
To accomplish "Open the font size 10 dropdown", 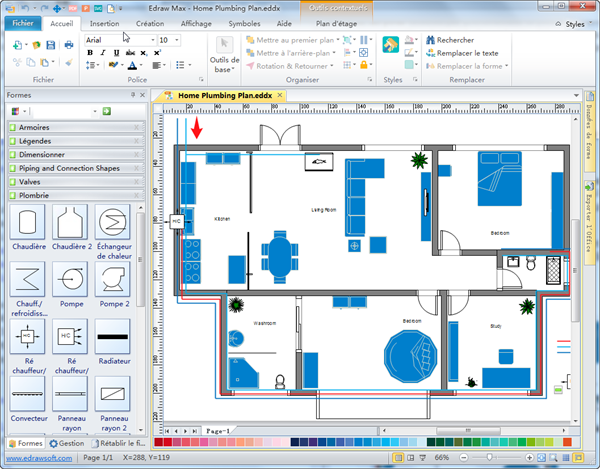I will [177, 40].
